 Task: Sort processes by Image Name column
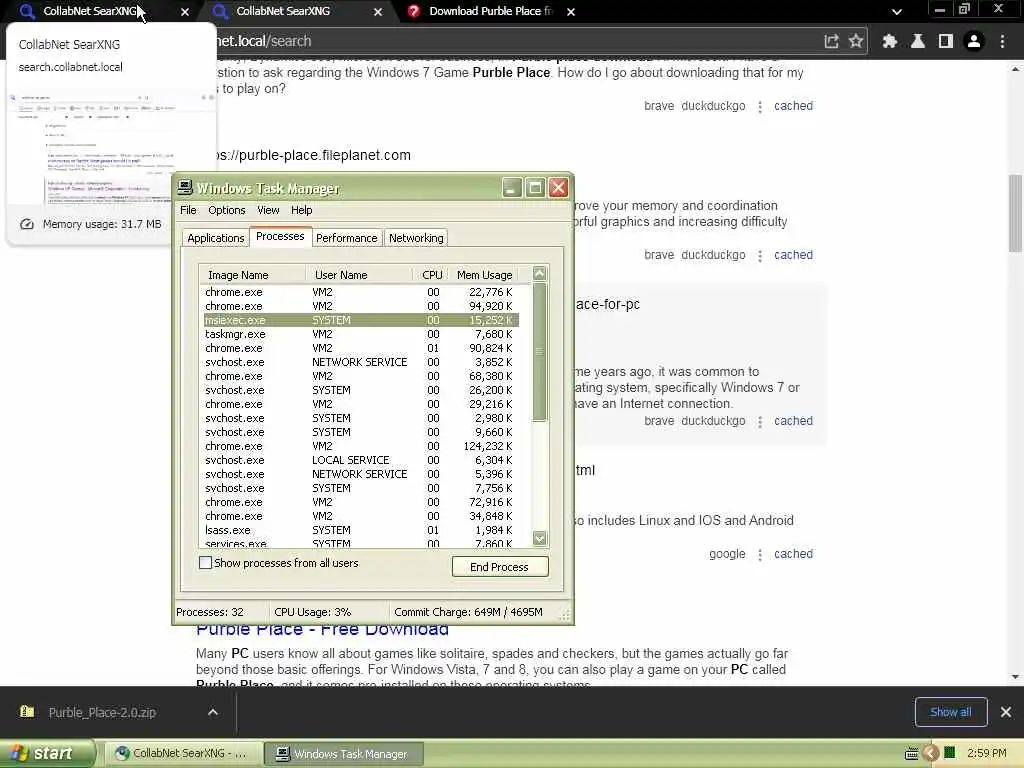[x=253, y=275]
